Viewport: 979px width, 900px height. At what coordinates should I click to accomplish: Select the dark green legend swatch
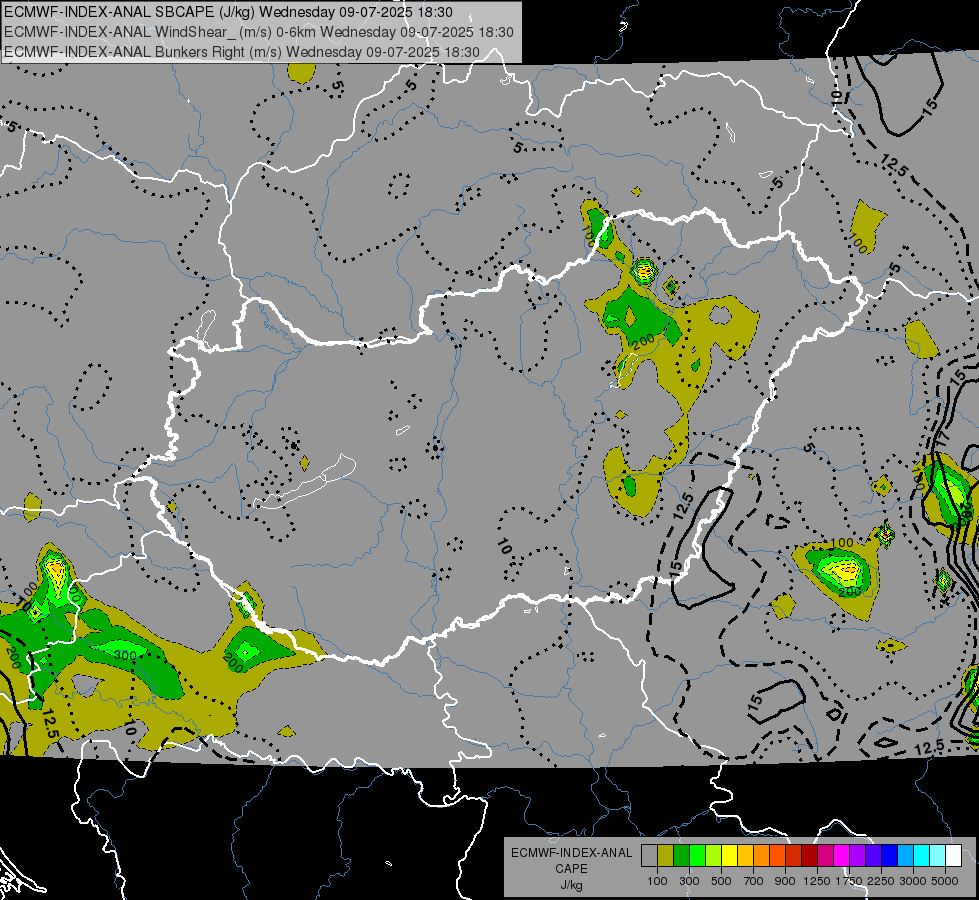[681, 855]
